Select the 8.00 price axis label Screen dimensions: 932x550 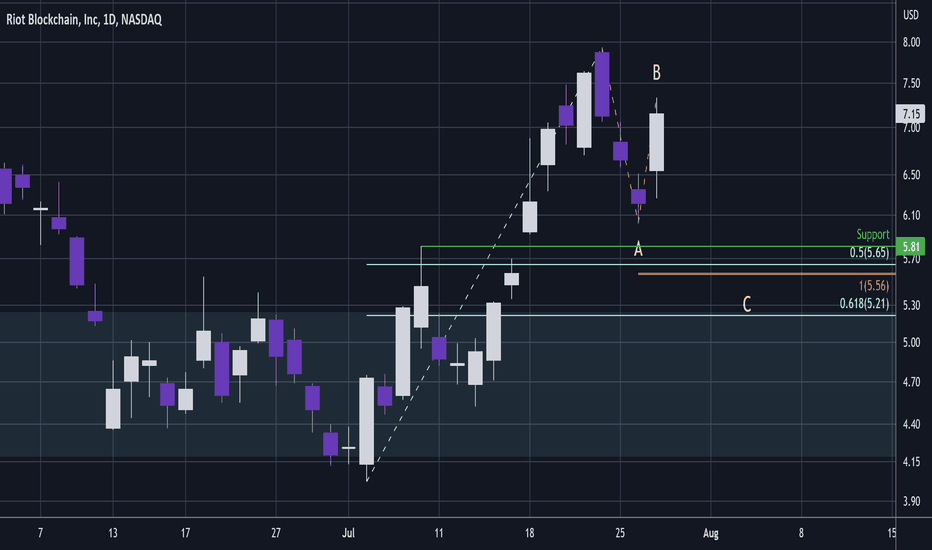[911, 42]
